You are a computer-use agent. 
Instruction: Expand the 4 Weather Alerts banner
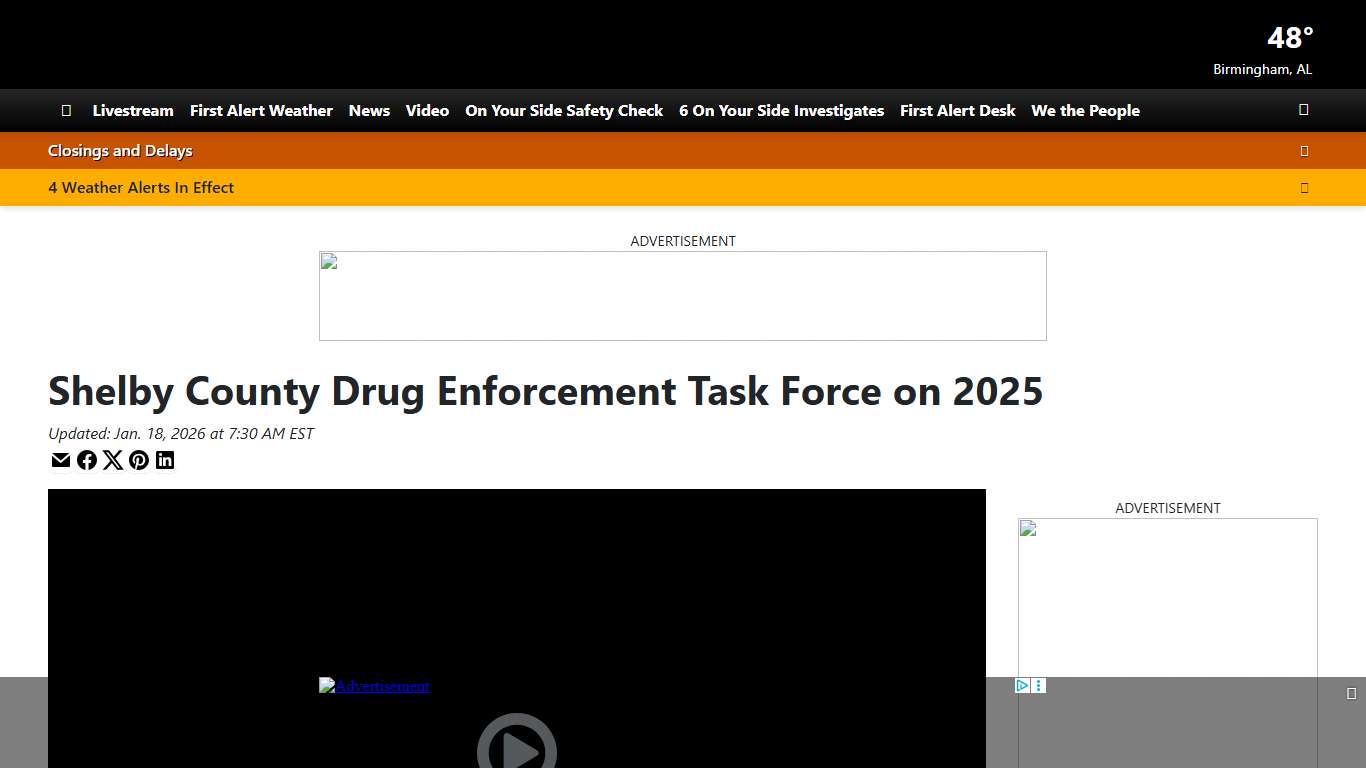point(1304,187)
